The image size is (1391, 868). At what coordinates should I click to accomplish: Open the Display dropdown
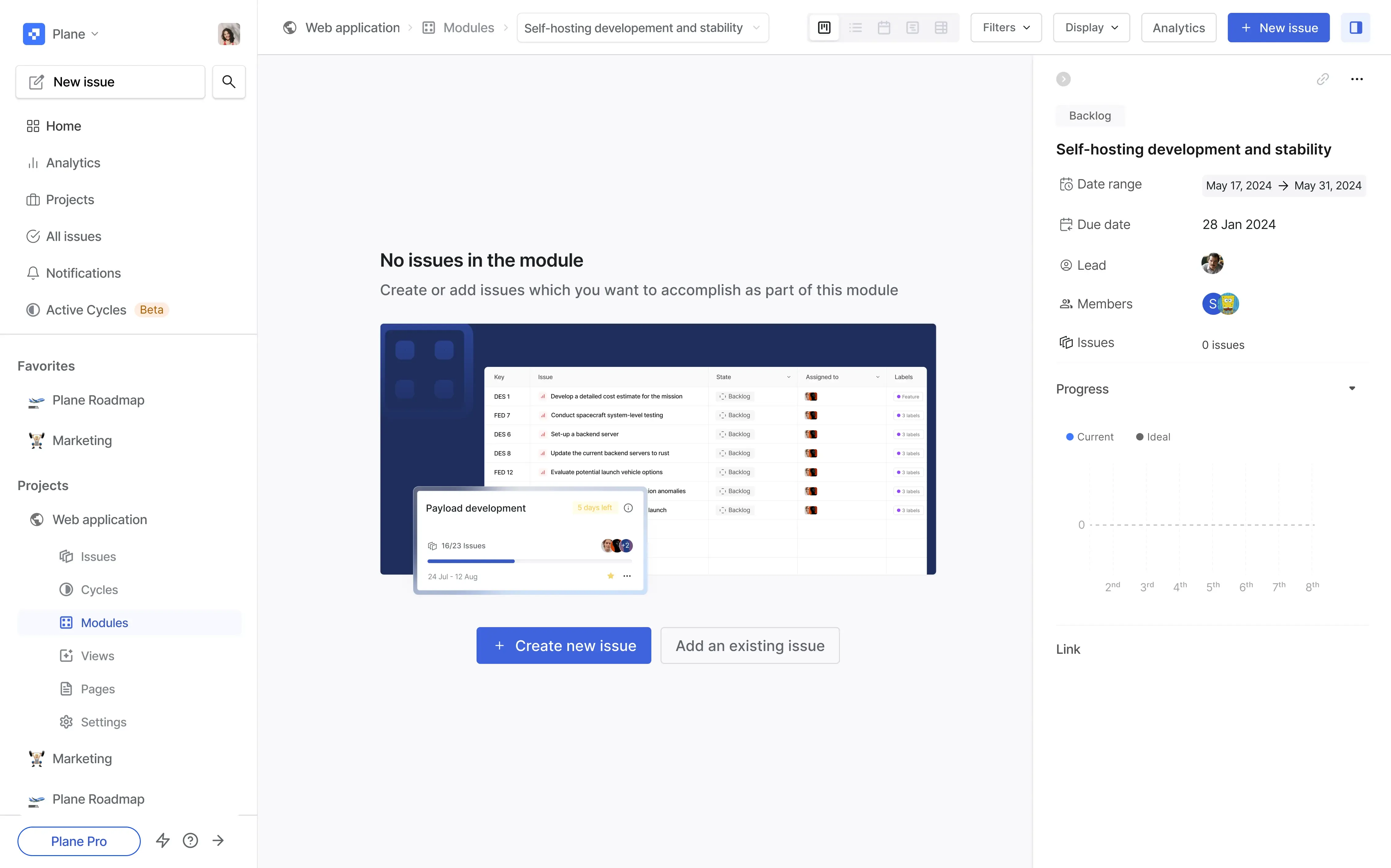click(x=1091, y=28)
